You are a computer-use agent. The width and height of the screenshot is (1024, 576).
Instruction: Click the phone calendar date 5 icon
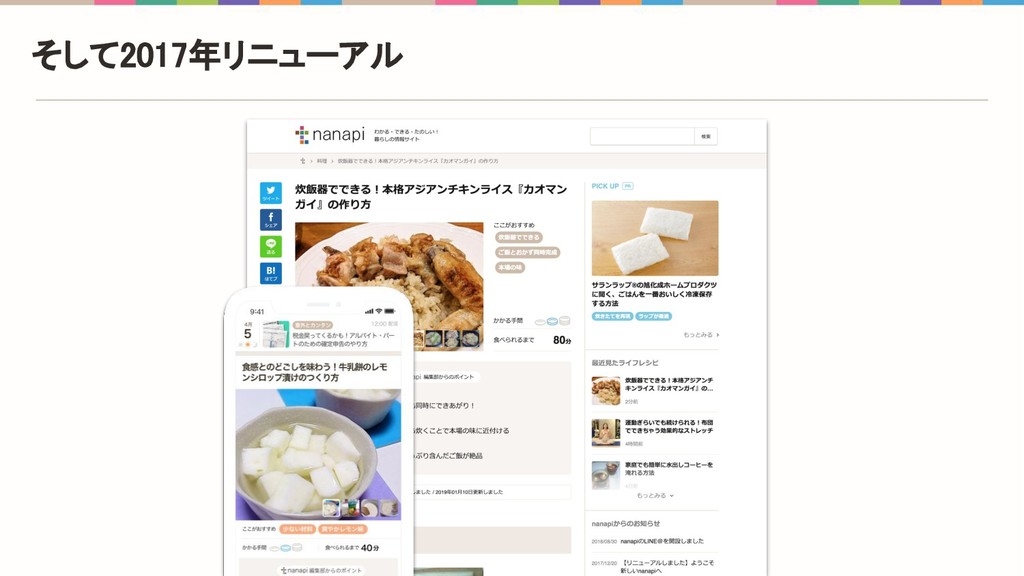pyautogui.click(x=248, y=334)
